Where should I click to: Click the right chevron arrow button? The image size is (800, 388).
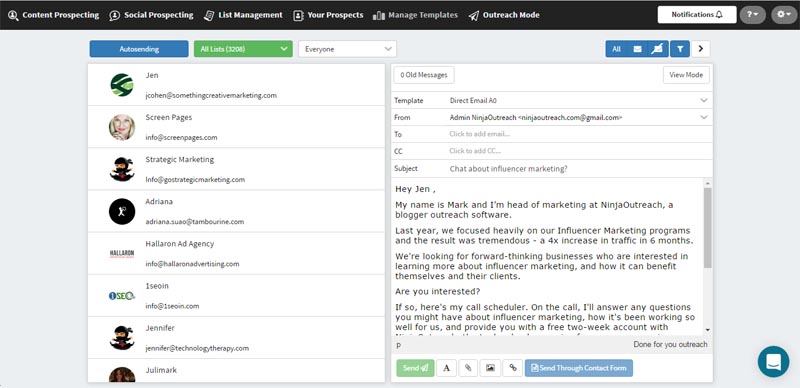tap(701, 49)
